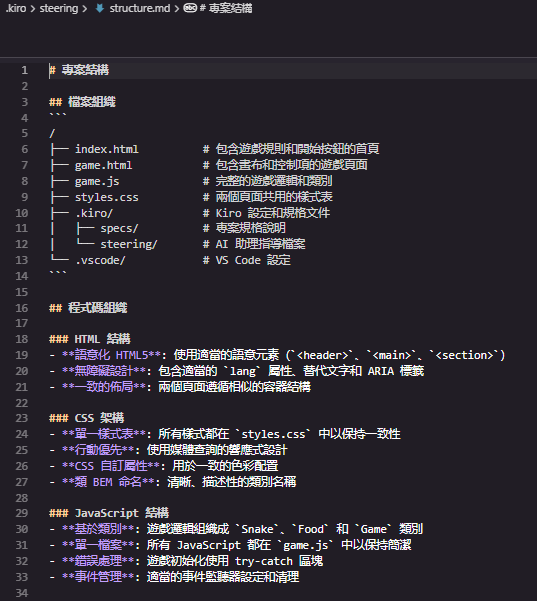Viewport: 537px width, 601px height.
Task: Click bold text '一致的佈局' on line 21
Action: click(104, 387)
